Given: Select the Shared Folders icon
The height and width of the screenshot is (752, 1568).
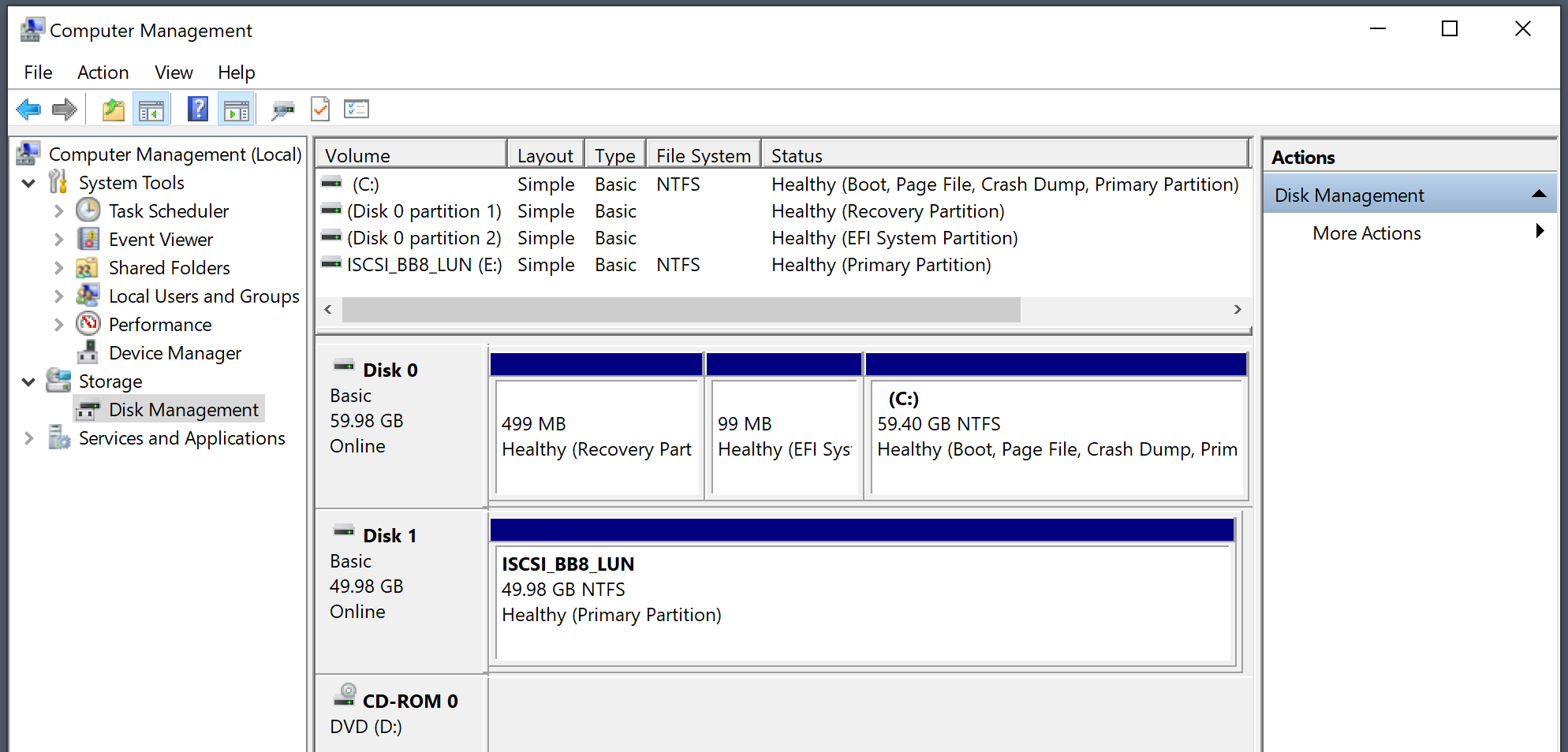Looking at the screenshot, I should point(88,268).
